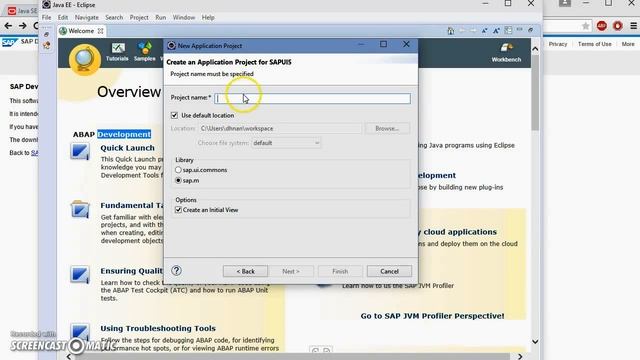Viewport: 640px width, 360px height.
Task: Click the Welcome toolbar Home icon
Action: (451, 31)
